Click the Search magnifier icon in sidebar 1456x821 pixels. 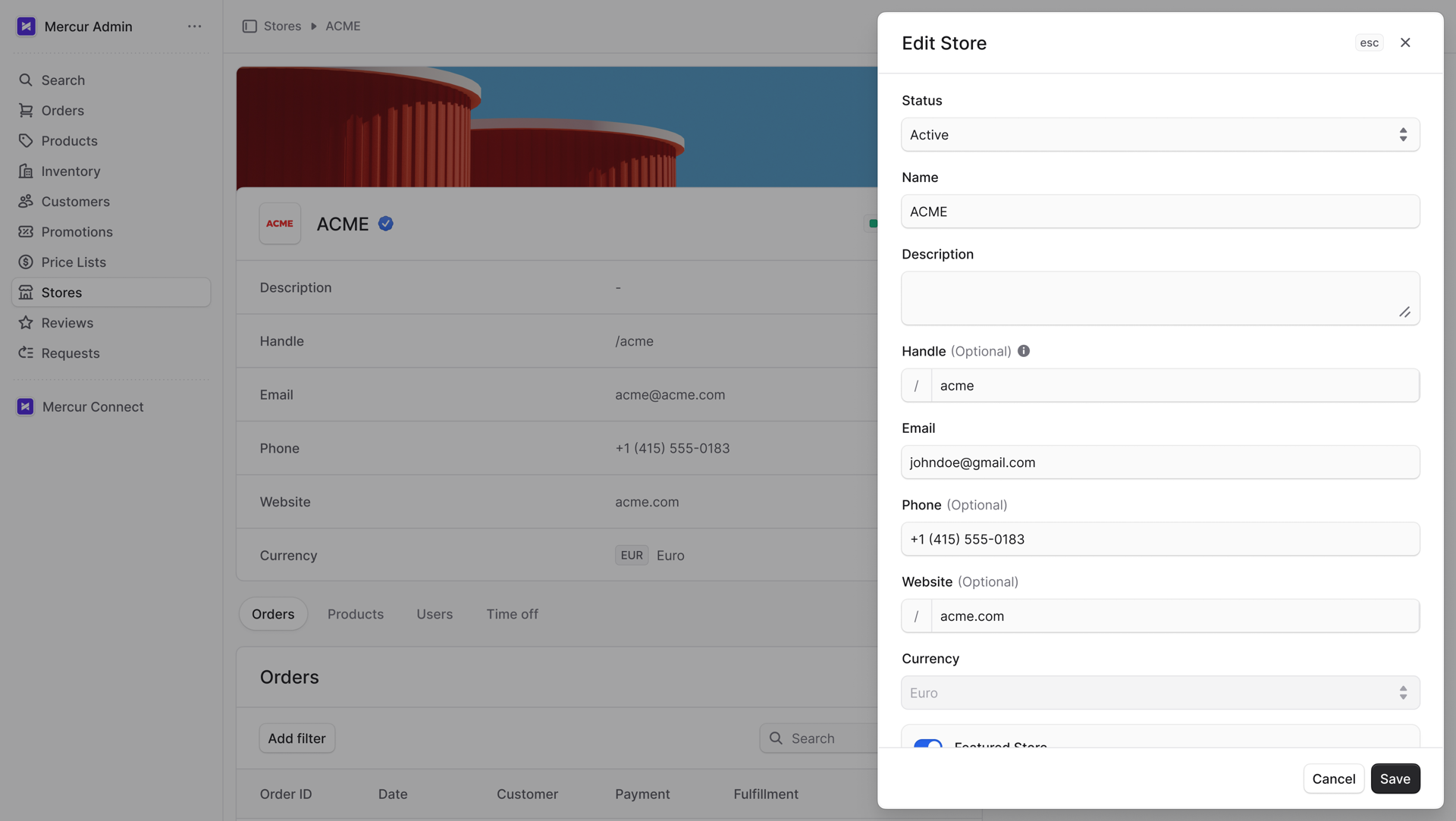[26, 80]
